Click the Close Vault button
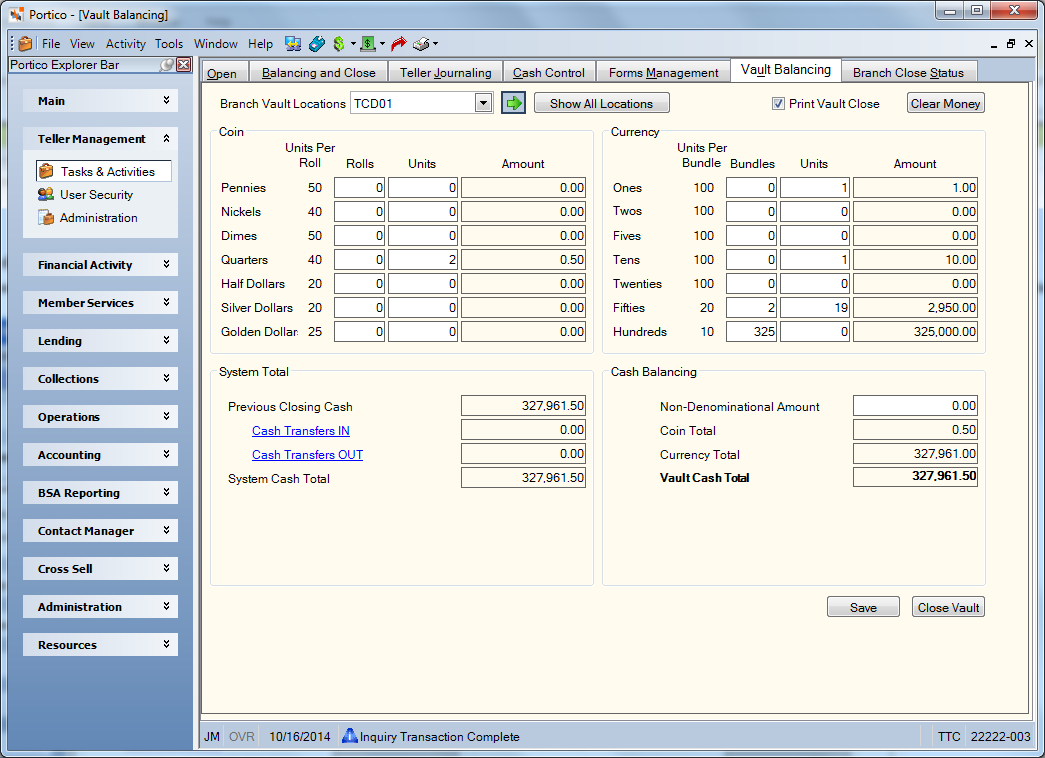Screen dimensions: 1045x758 coord(948,607)
